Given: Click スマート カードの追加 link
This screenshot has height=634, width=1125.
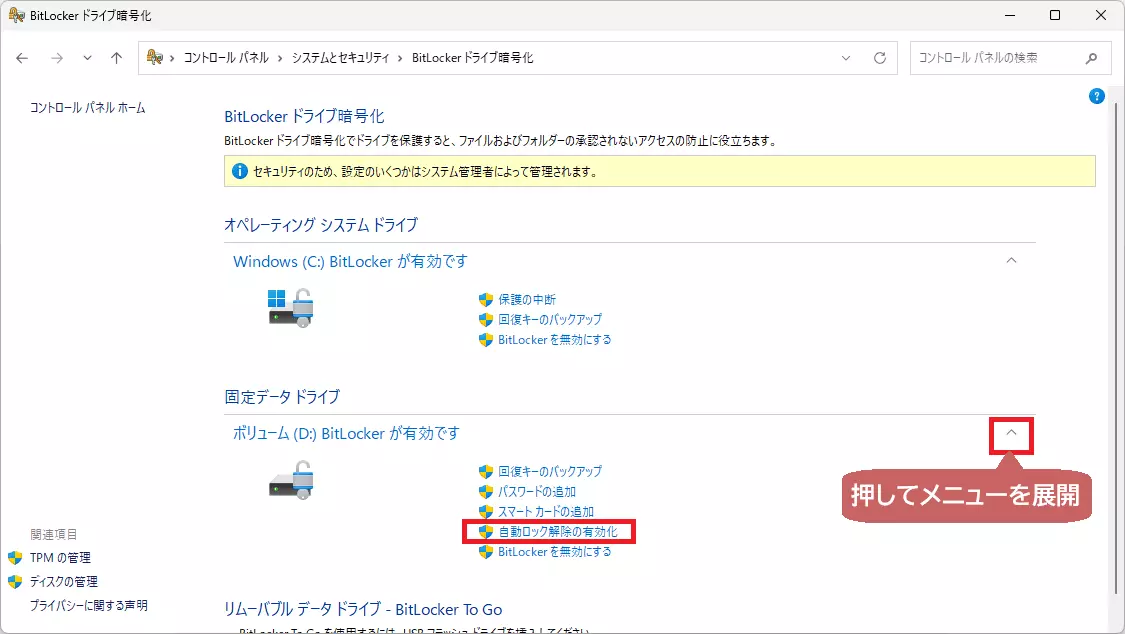Looking at the screenshot, I should point(545,512).
